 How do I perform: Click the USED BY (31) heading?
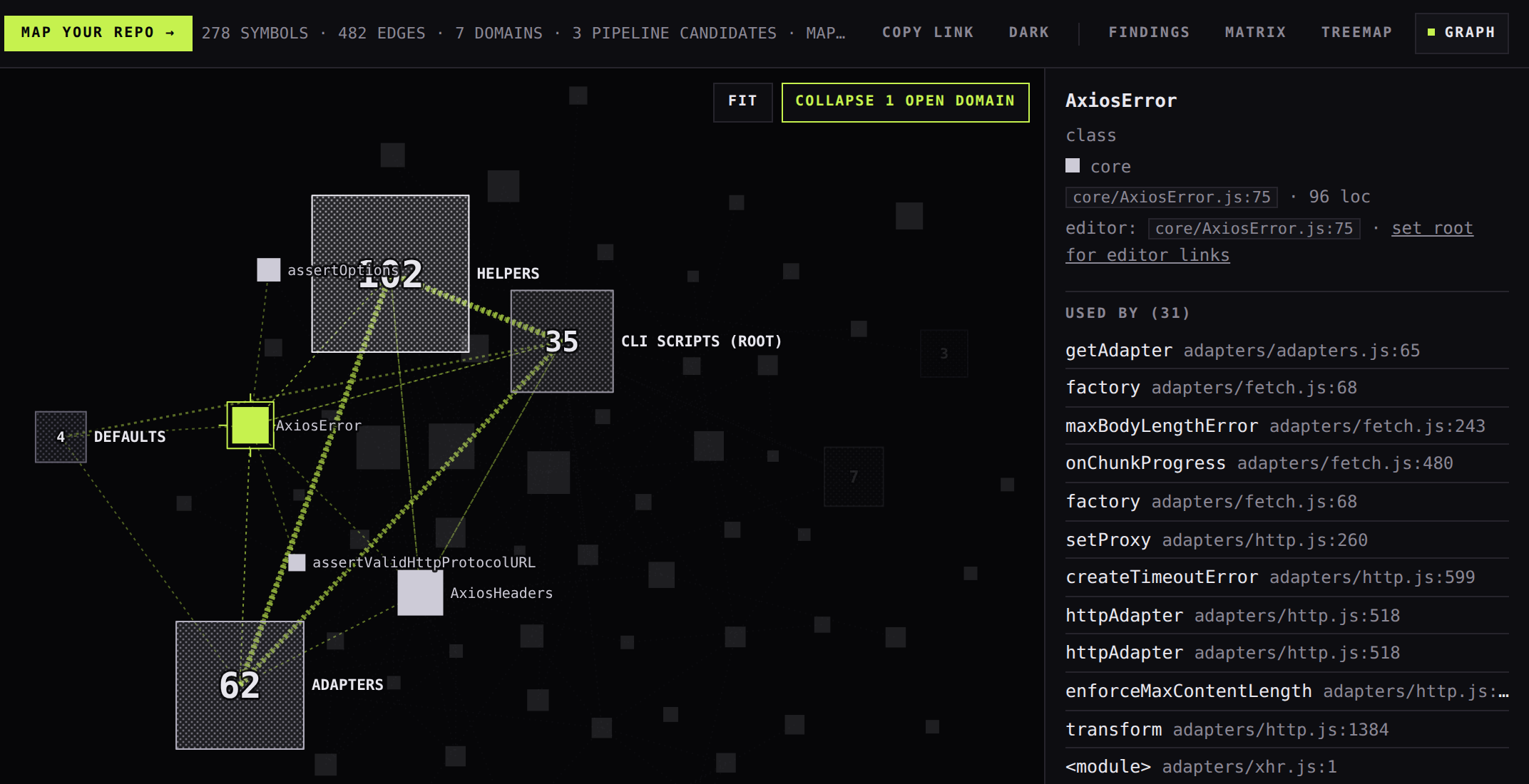point(1127,313)
